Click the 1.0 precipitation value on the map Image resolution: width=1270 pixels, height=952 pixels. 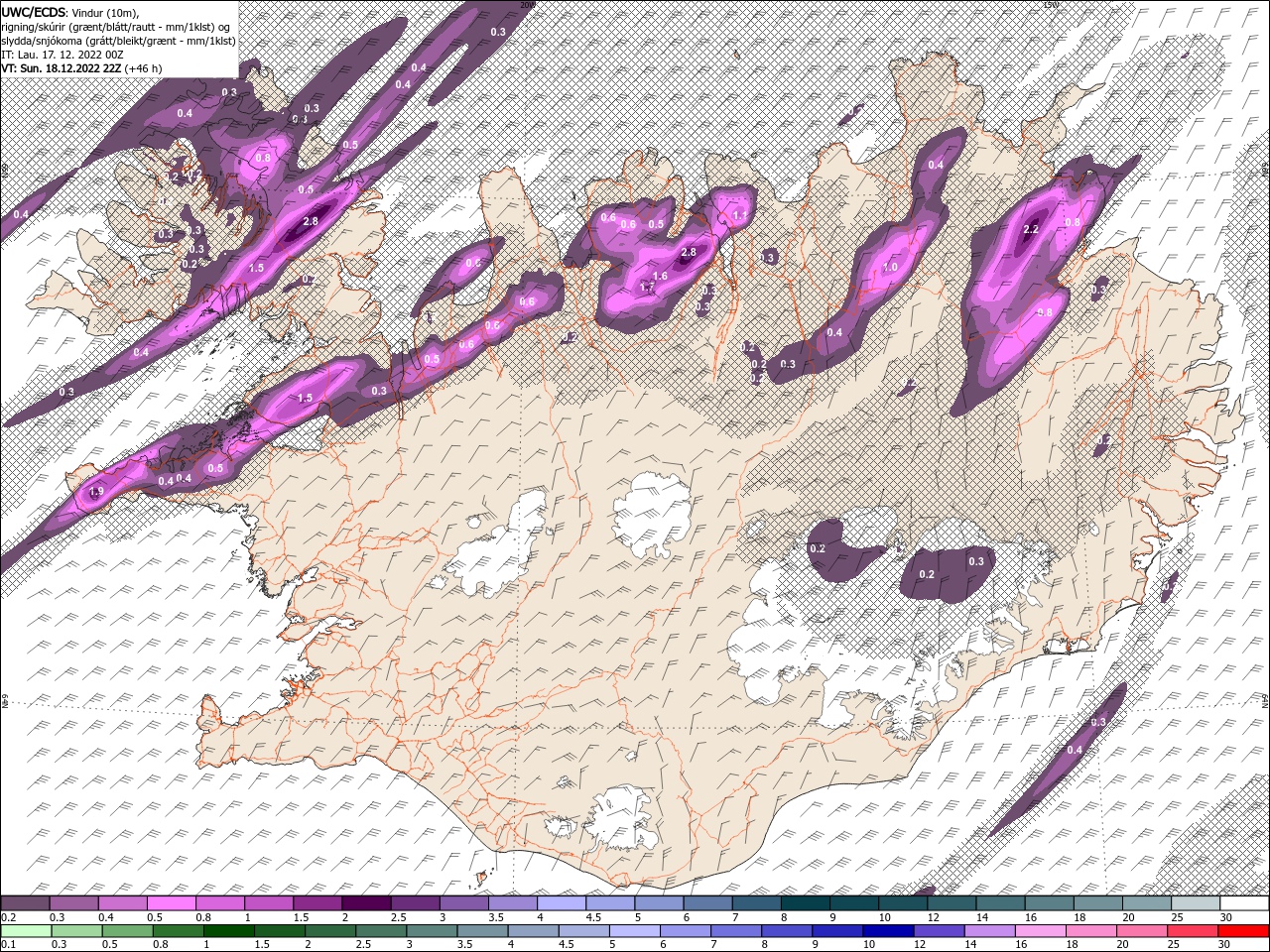tap(890, 267)
